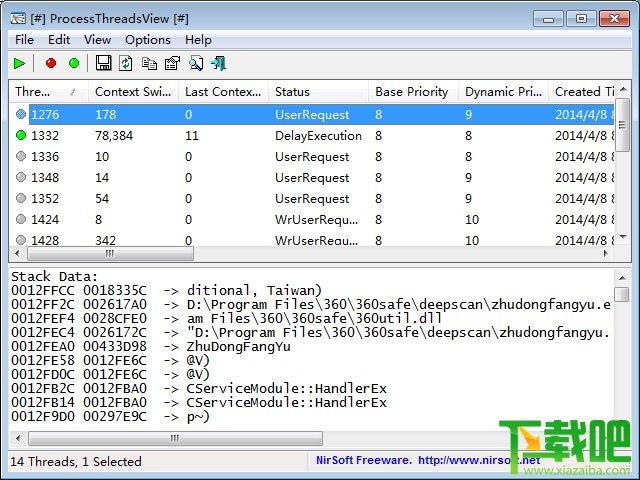This screenshot has height=480, width=640.
Task: Select thread row 1348
Action: point(312,178)
